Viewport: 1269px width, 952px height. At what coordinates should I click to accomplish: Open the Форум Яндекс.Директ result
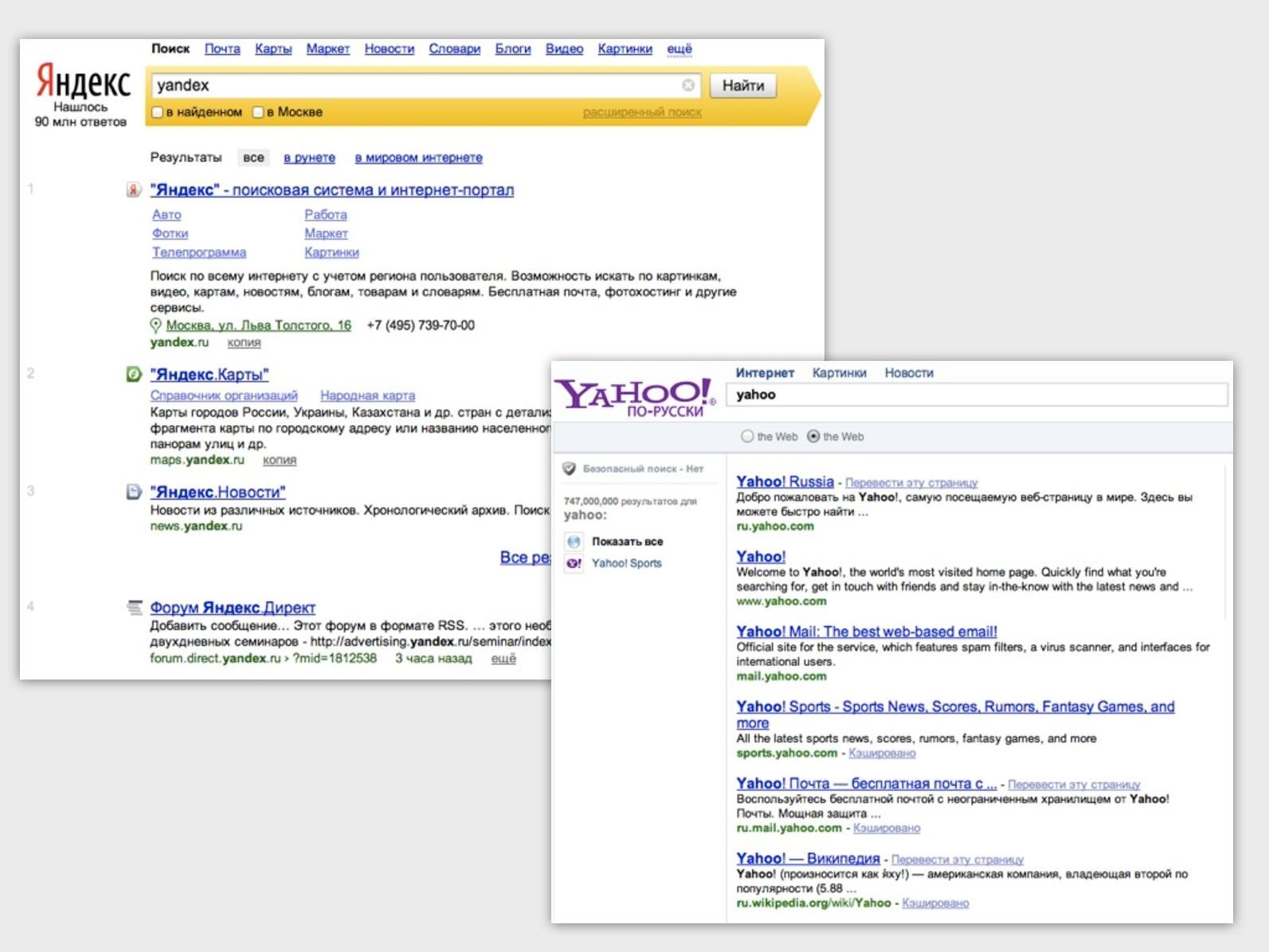tap(233, 607)
